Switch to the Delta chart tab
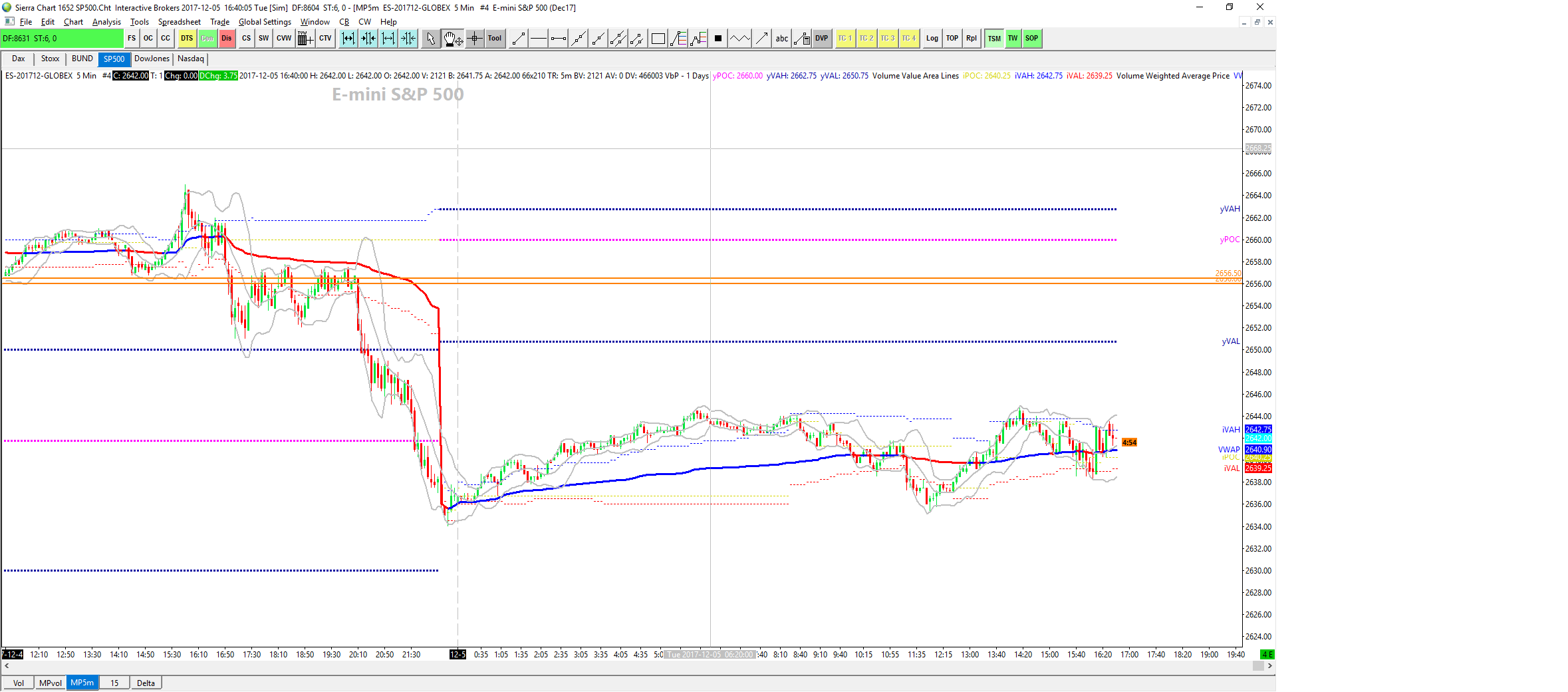Viewport: 1568px width, 692px height. coord(146,683)
